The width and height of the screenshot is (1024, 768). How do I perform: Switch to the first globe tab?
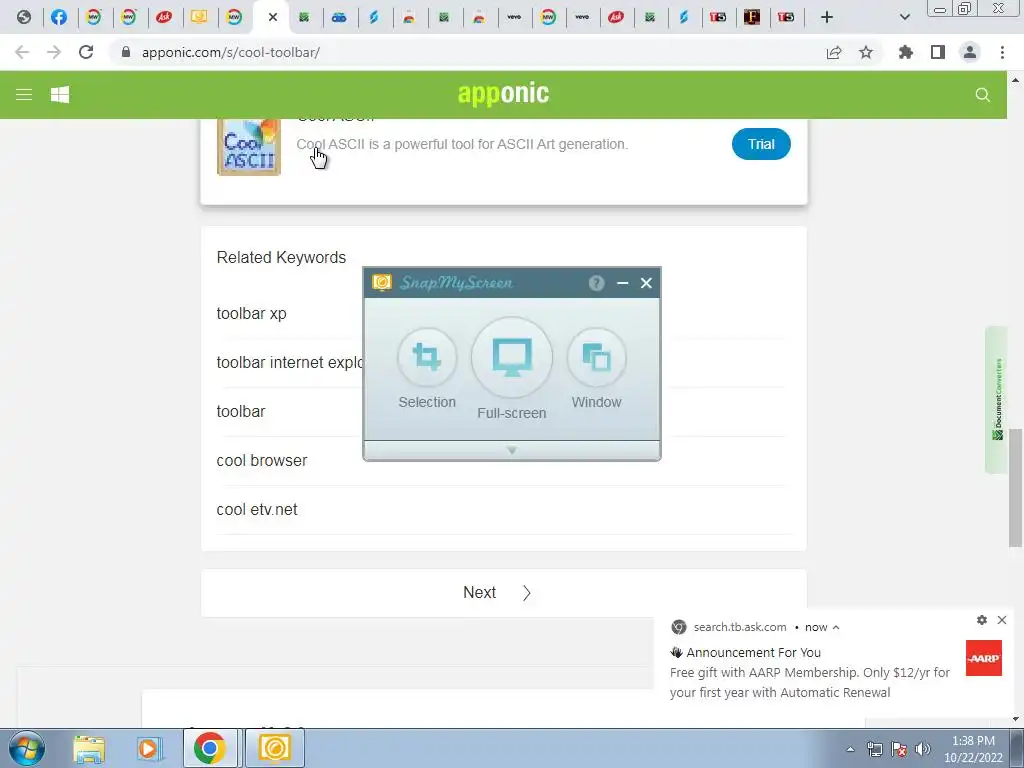(24, 17)
